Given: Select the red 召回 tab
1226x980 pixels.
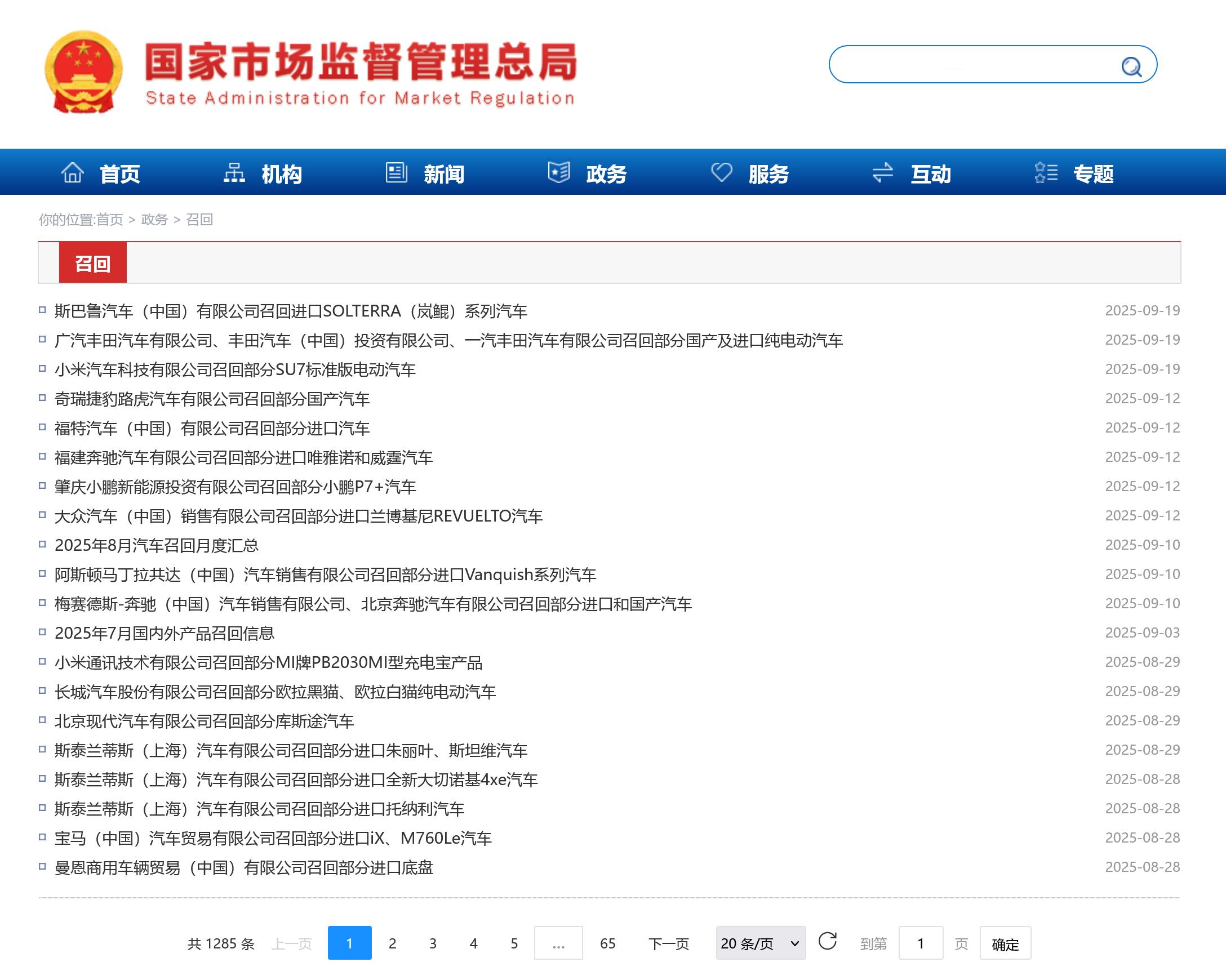Looking at the screenshot, I should (93, 262).
